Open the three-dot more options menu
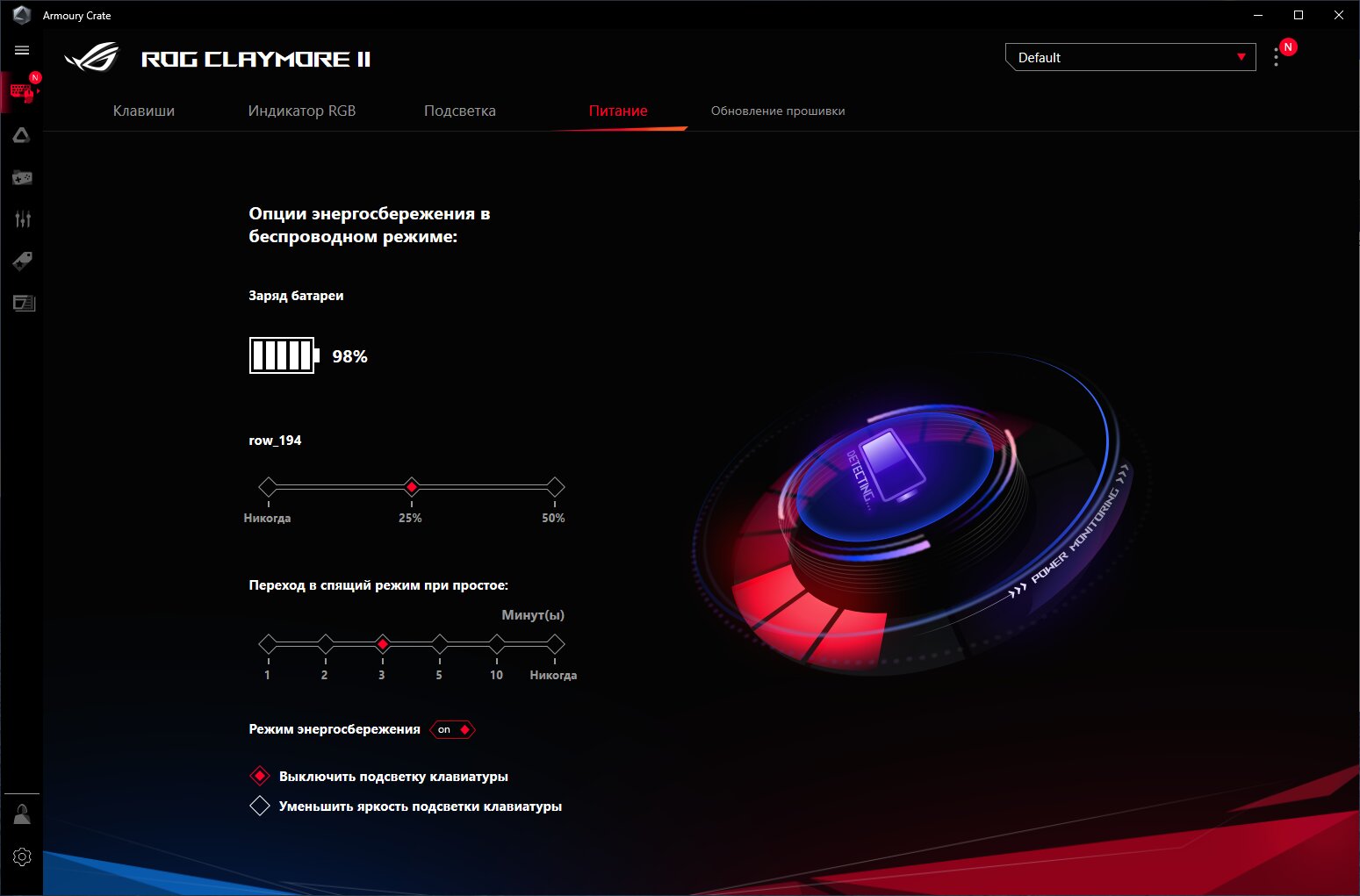The width and height of the screenshot is (1360, 896). 1276,57
